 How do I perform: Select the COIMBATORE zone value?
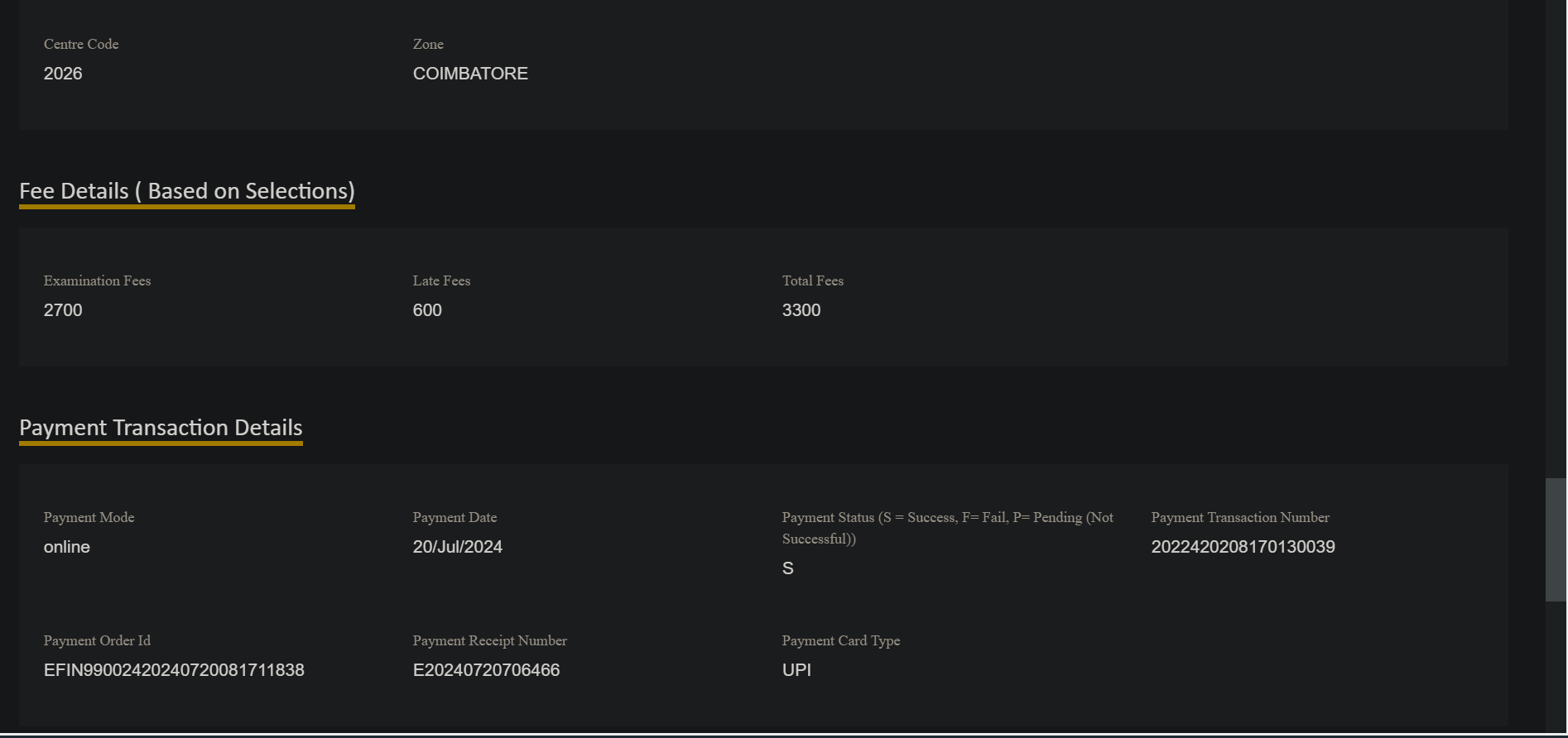pyautogui.click(x=470, y=74)
